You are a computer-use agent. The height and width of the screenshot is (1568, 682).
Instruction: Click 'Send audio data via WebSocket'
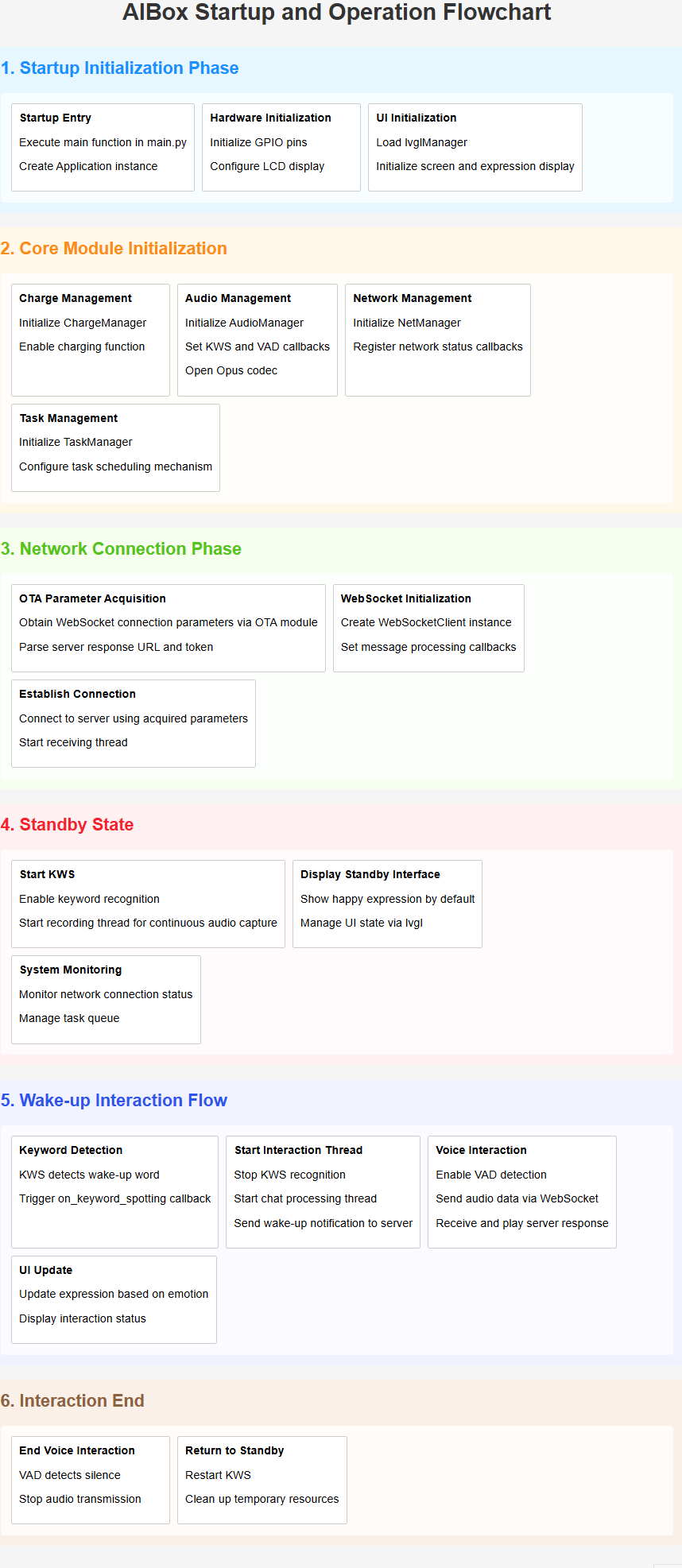pyautogui.click(x=517, y=1198)
